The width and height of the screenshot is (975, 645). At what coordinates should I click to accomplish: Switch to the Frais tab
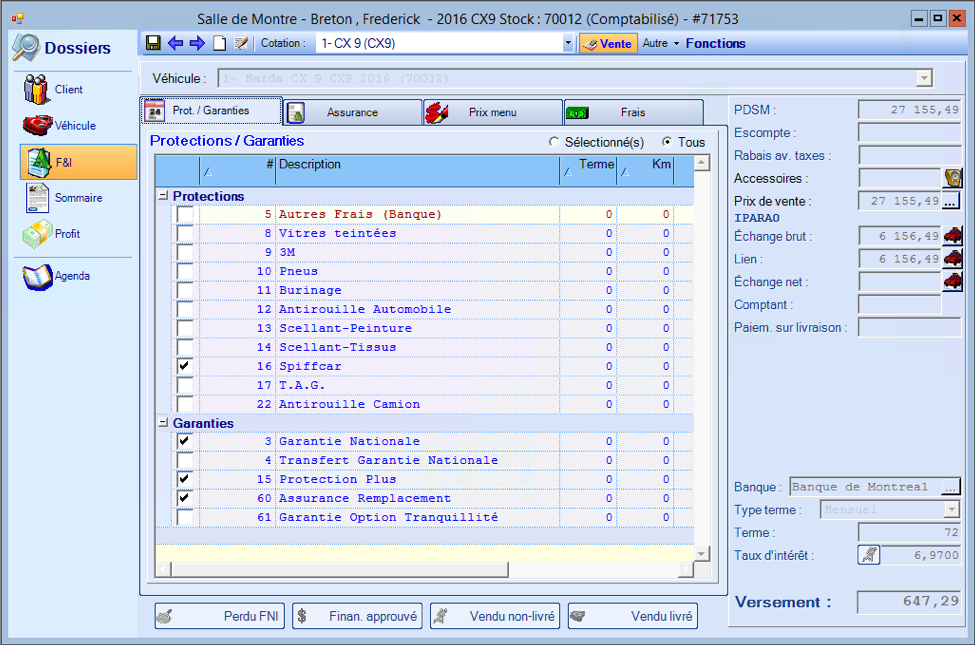pos(633,113)
